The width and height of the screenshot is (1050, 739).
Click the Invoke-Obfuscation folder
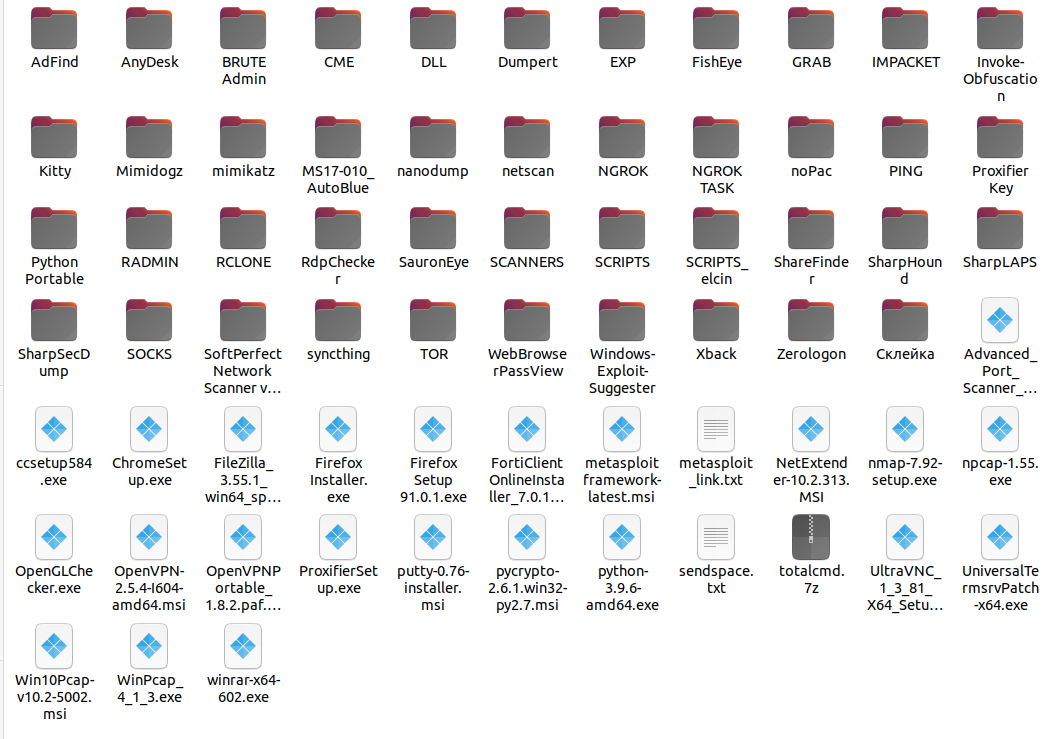tap(1000, 29)
